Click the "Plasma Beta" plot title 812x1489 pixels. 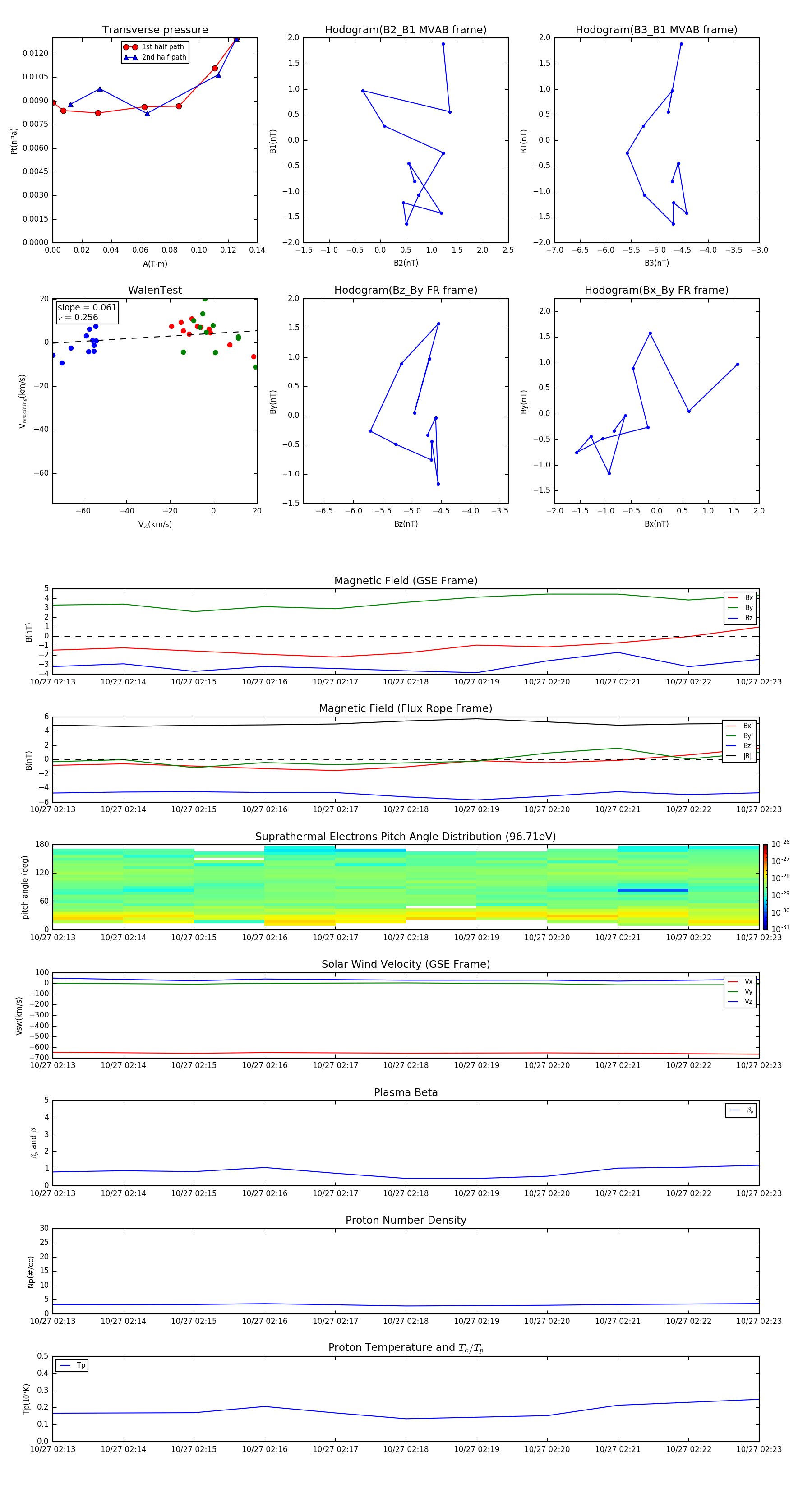tap(406, 1092)
